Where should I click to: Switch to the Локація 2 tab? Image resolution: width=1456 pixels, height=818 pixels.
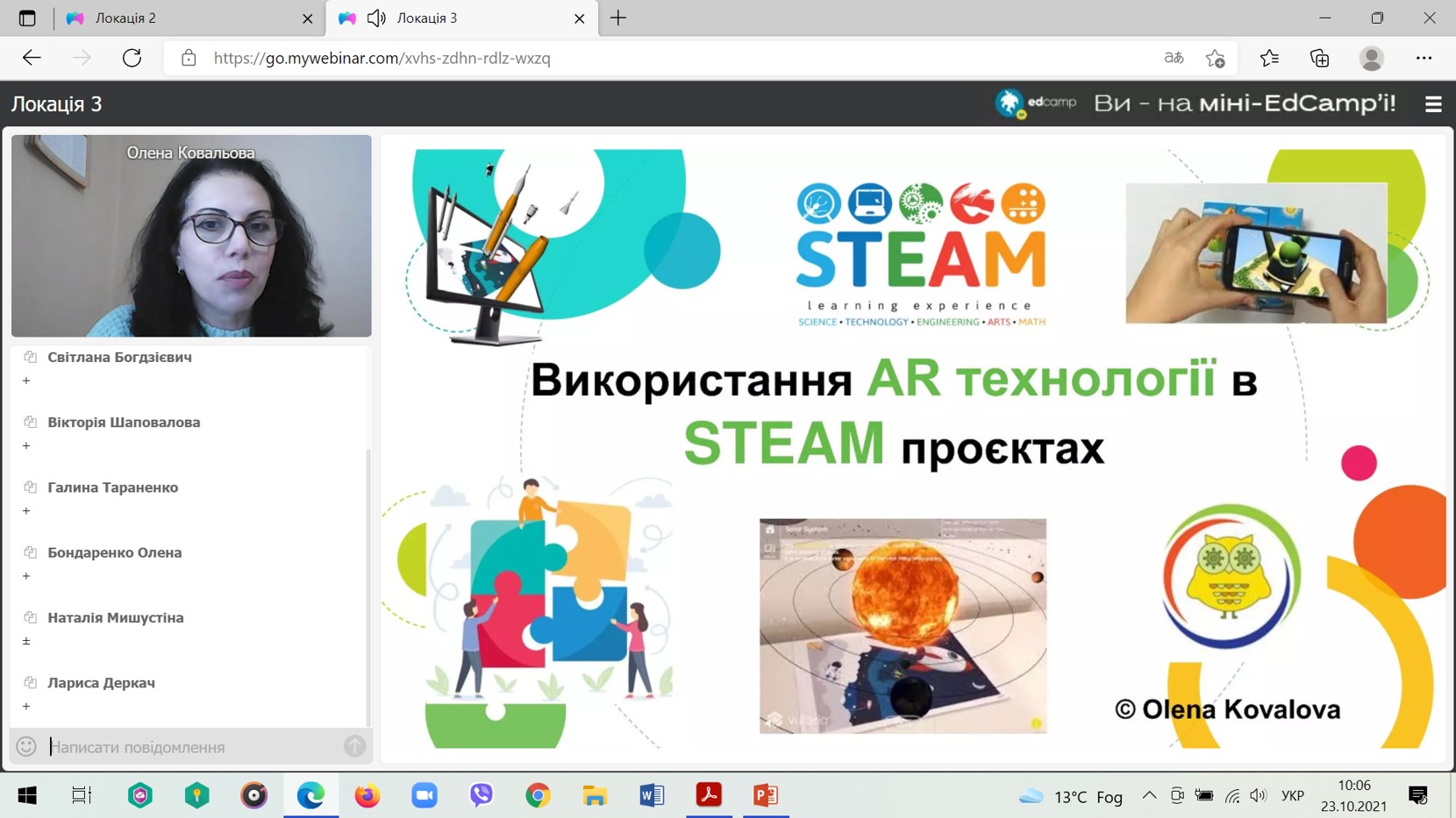pos(184,18)
